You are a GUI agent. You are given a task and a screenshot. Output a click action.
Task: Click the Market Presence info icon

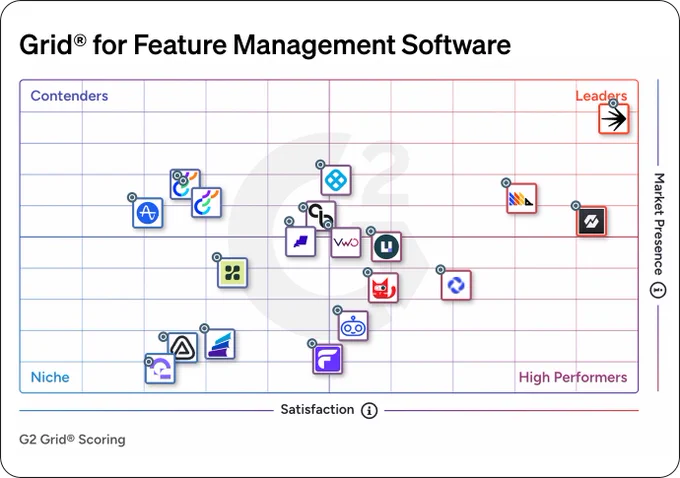pyautogui.click(x=658, y=289)
